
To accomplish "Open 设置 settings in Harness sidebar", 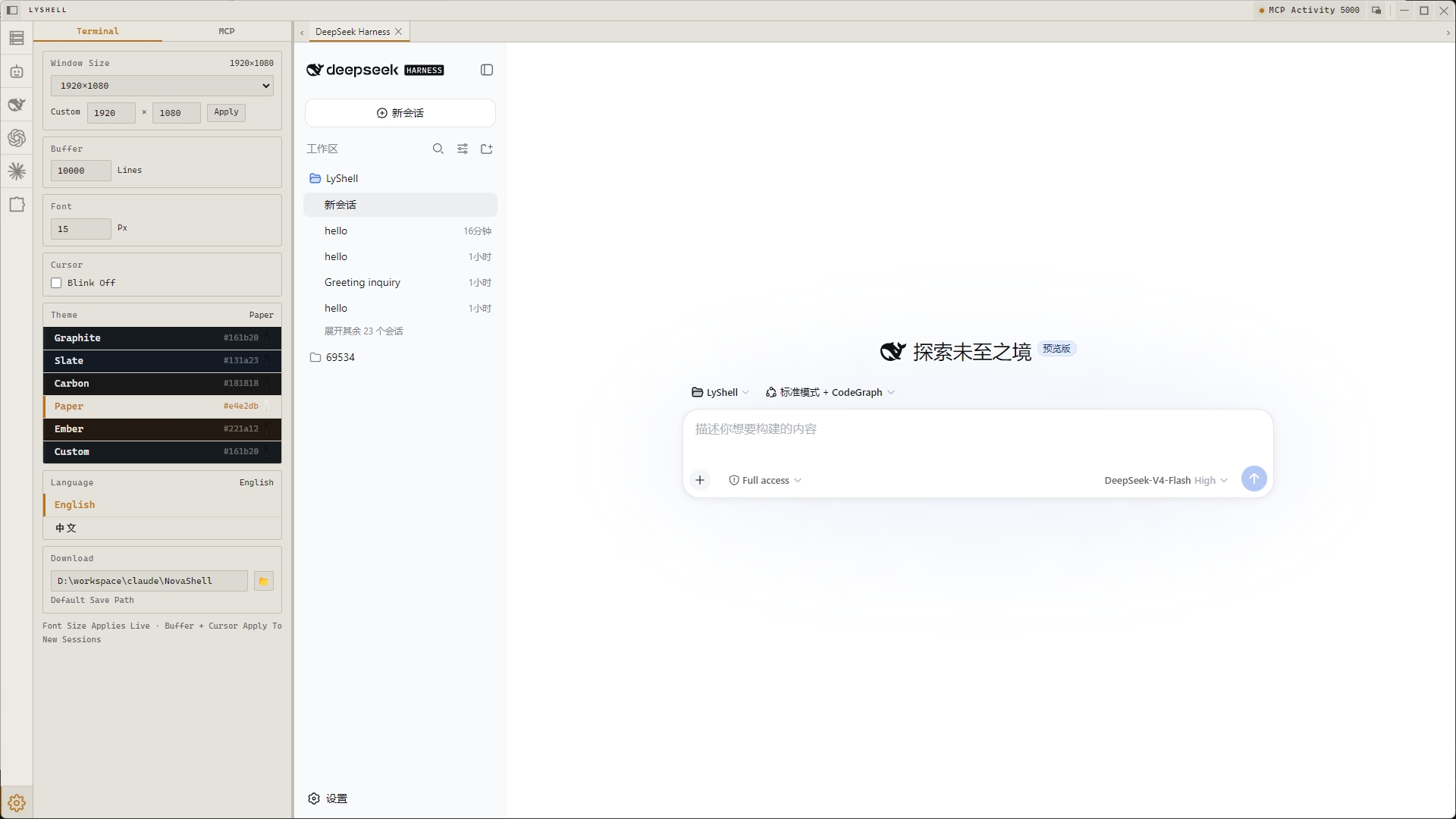I will click(x=328, y=799).
